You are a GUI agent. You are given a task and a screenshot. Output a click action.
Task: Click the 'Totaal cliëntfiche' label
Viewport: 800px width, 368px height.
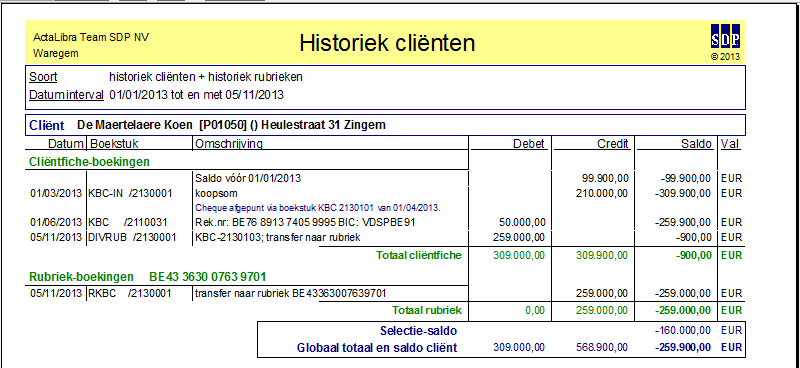click(x=419, y=255)
